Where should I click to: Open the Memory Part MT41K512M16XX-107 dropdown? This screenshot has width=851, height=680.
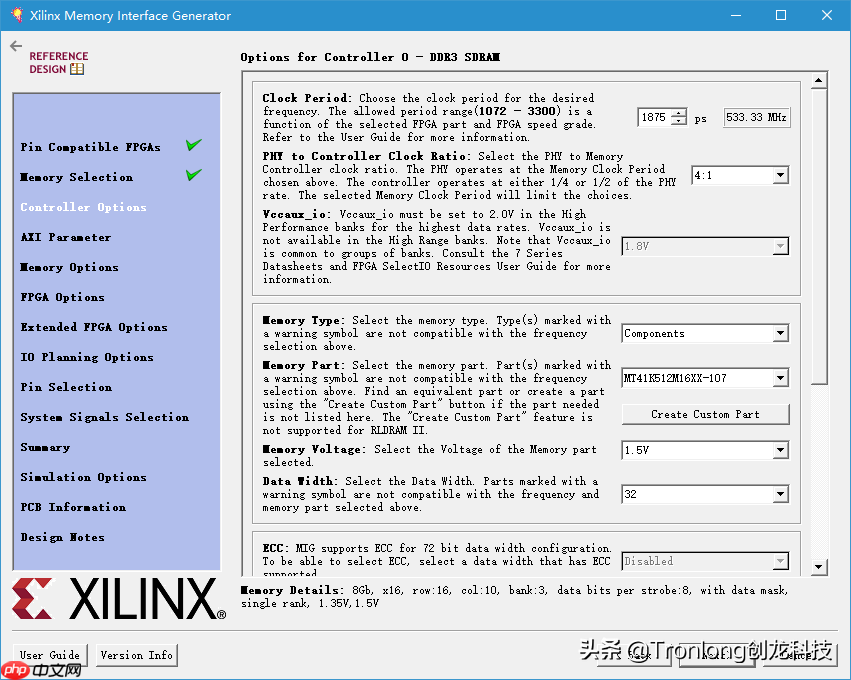pyautogui.click(x=705, y=378)
